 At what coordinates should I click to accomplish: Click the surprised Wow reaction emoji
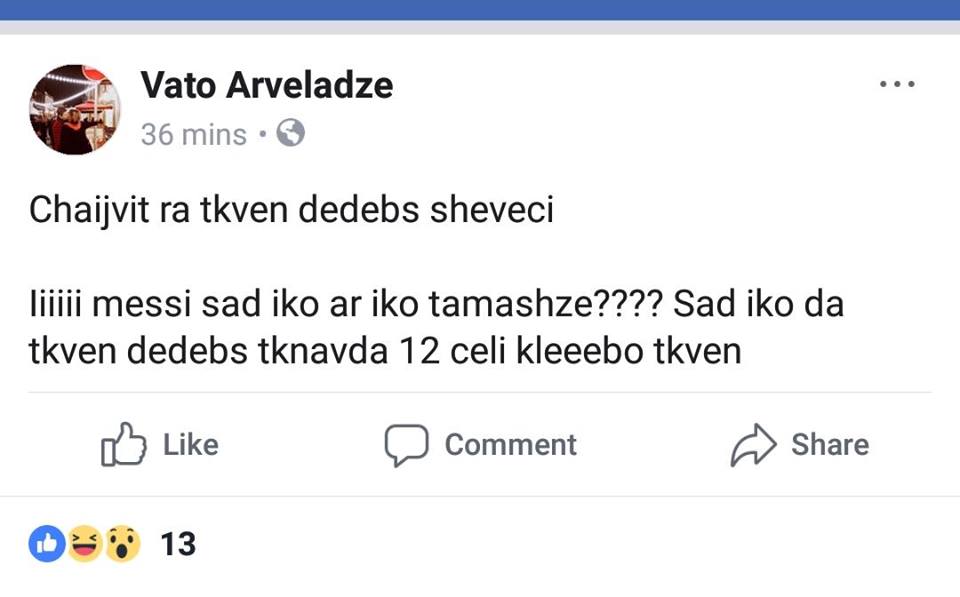coord(122,543)
